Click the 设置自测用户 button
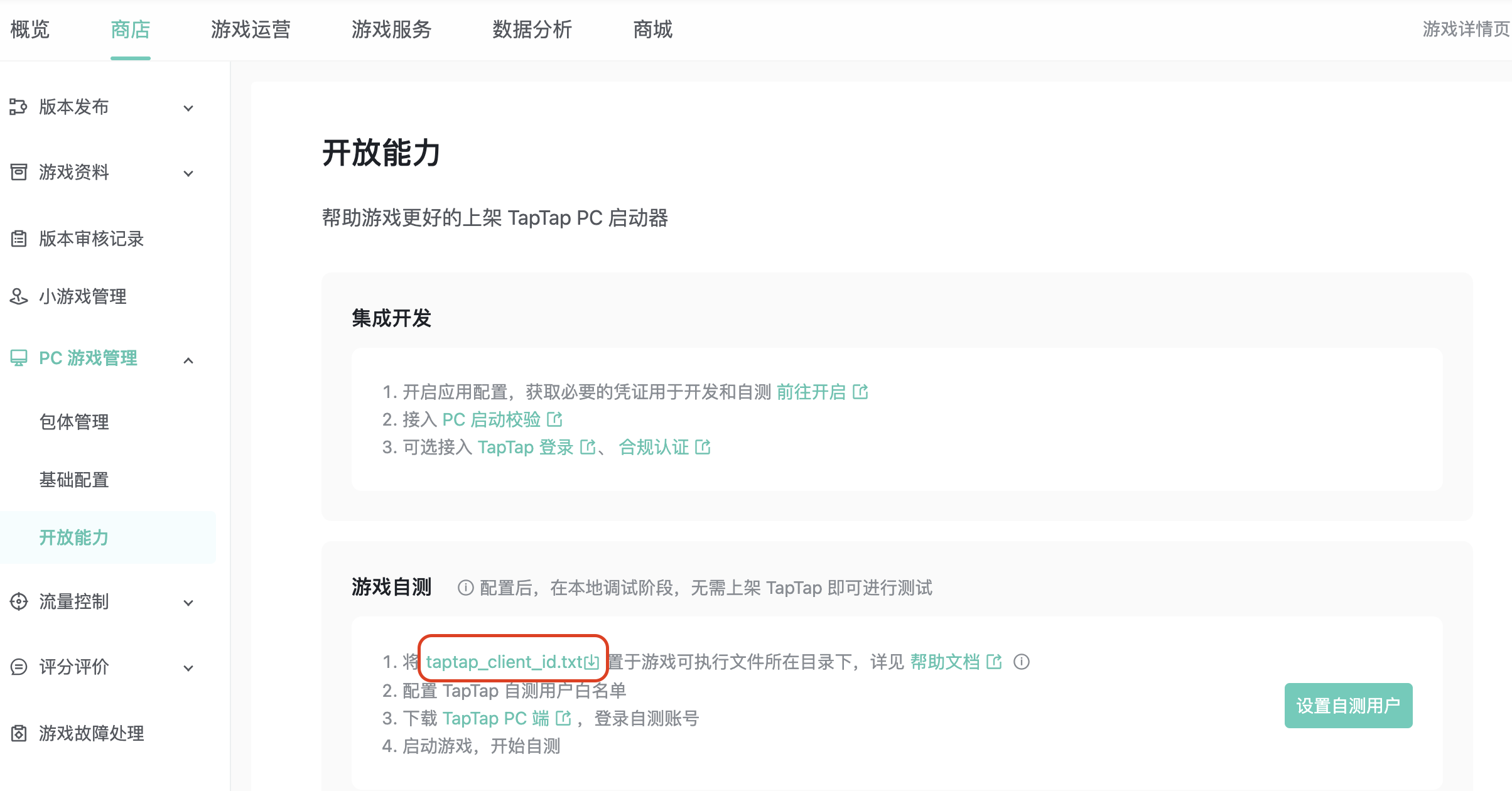 pyautogui.click(x=1348, y=706)
